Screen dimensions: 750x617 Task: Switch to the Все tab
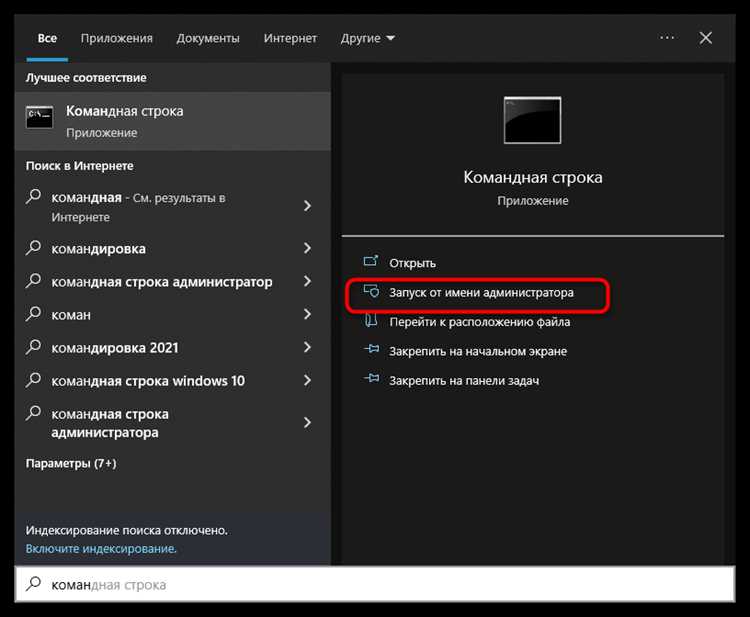pyautogui.click(x=47, y=38)
